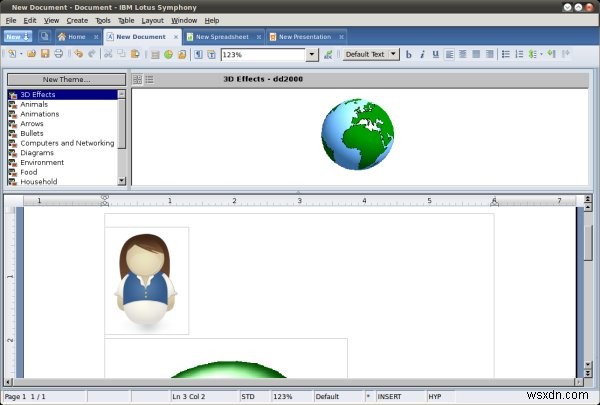The width and height of the screenshot is (600, 405).
Task: Click the right indent marker on ruler
Action: (x=494, y=202)
